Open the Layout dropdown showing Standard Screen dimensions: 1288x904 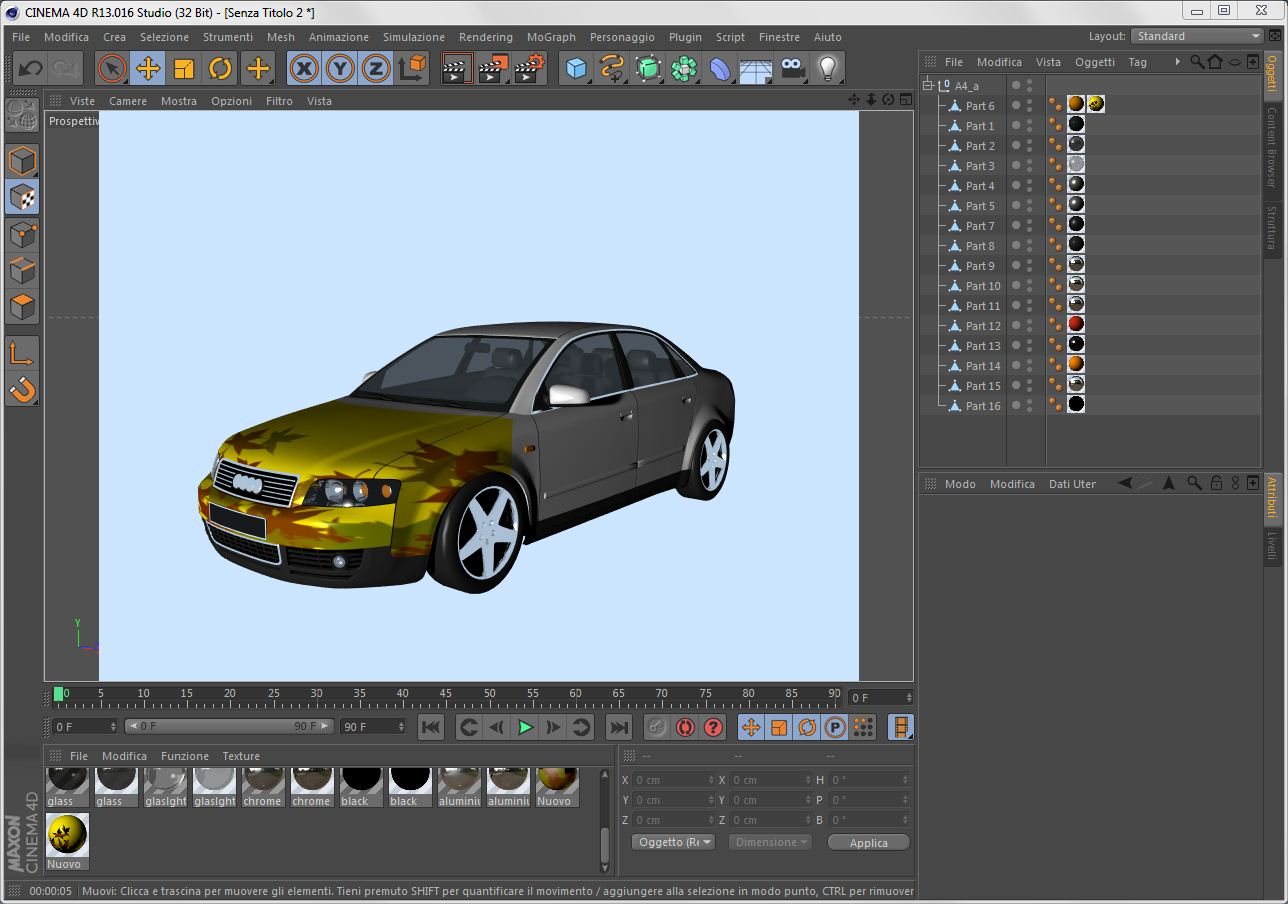click(1198, 36)
